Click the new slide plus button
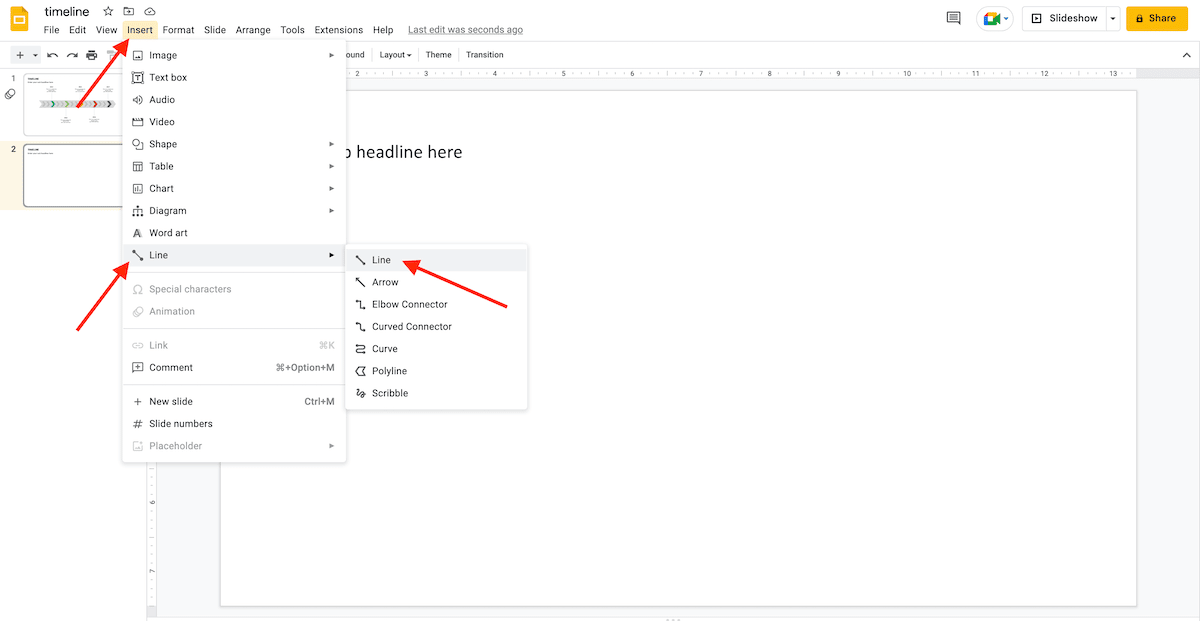The image size is (1200, 621). click(x=20, y=55)
